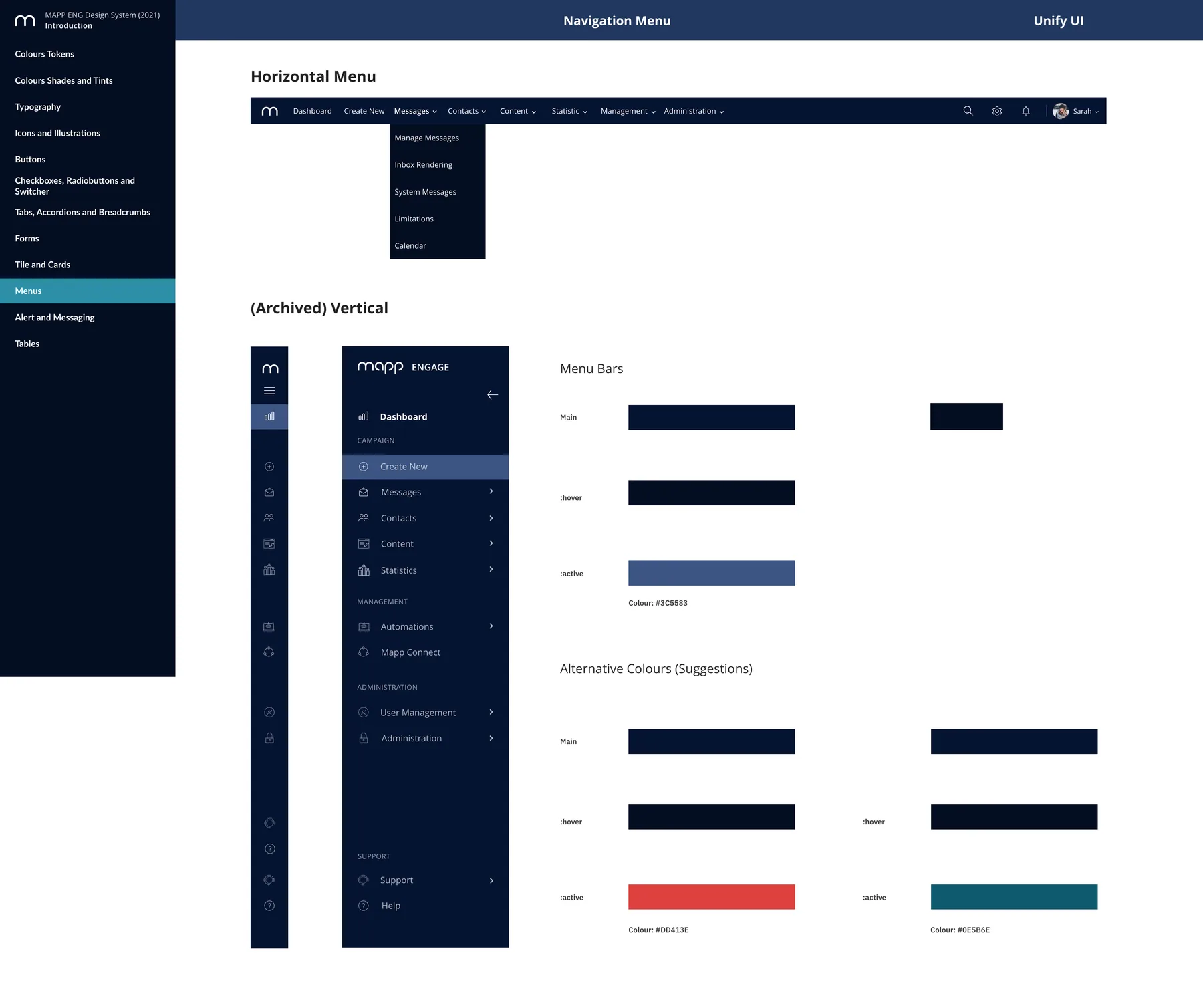Click create new plus icon in collapsed sidebar
Image resolution: width=1203 pixels, height=1008 pixels.
pyautogui.click(x=269, y=467)
